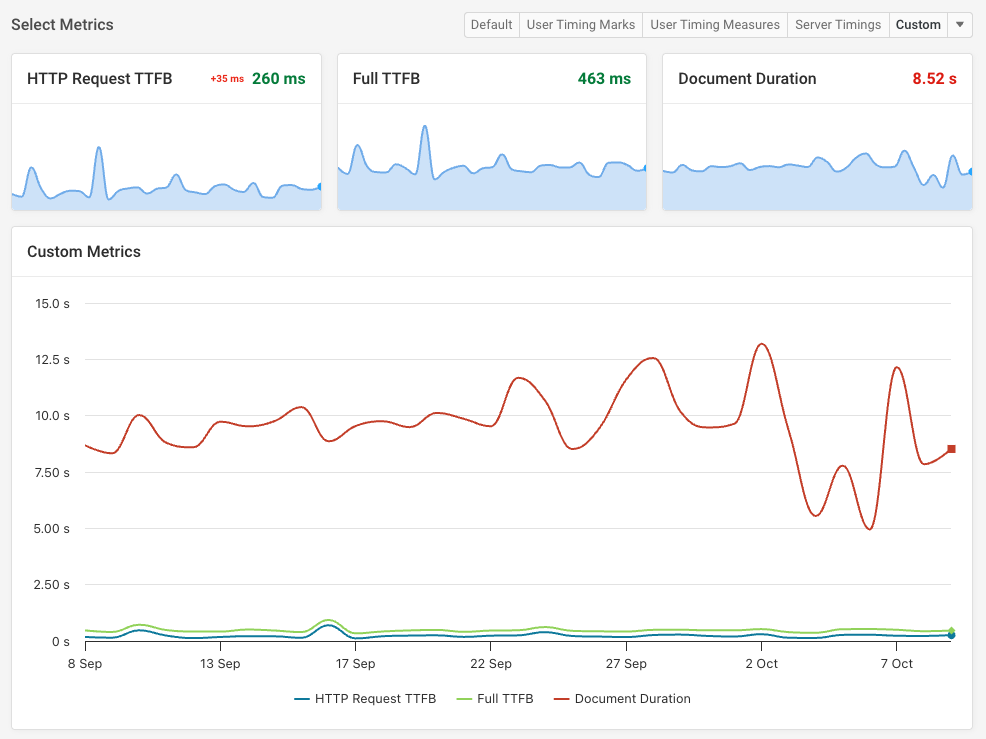Toggle HTTP Request TTFB series in legend
The width and height of the screenshot is (986, 739).
(365, 699)
